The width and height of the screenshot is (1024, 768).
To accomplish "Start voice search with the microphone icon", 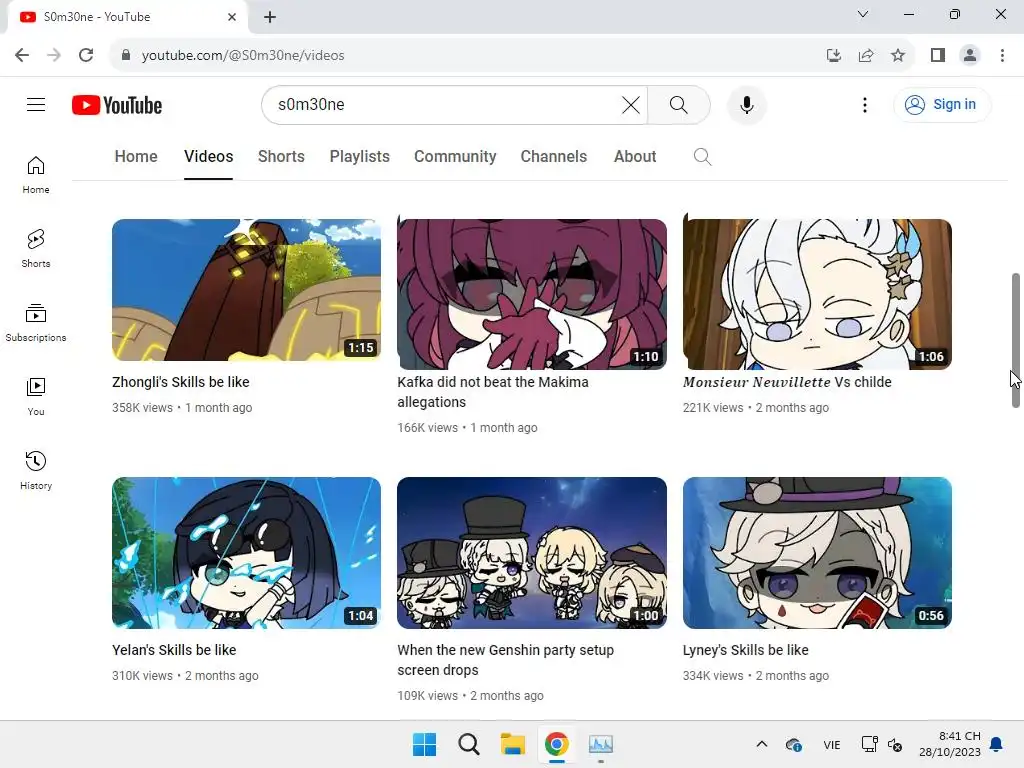I will click(x=746, y=104).
